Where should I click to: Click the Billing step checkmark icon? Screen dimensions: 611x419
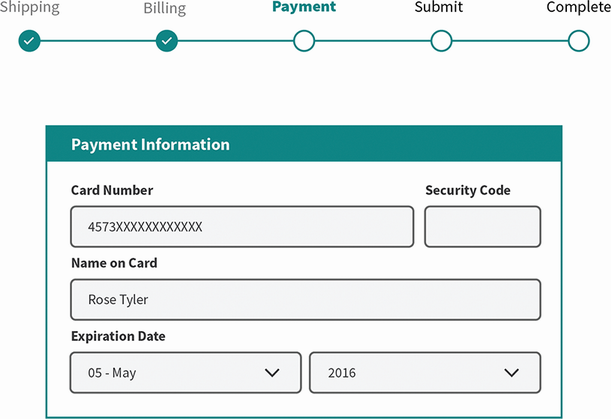coord(167,41)
